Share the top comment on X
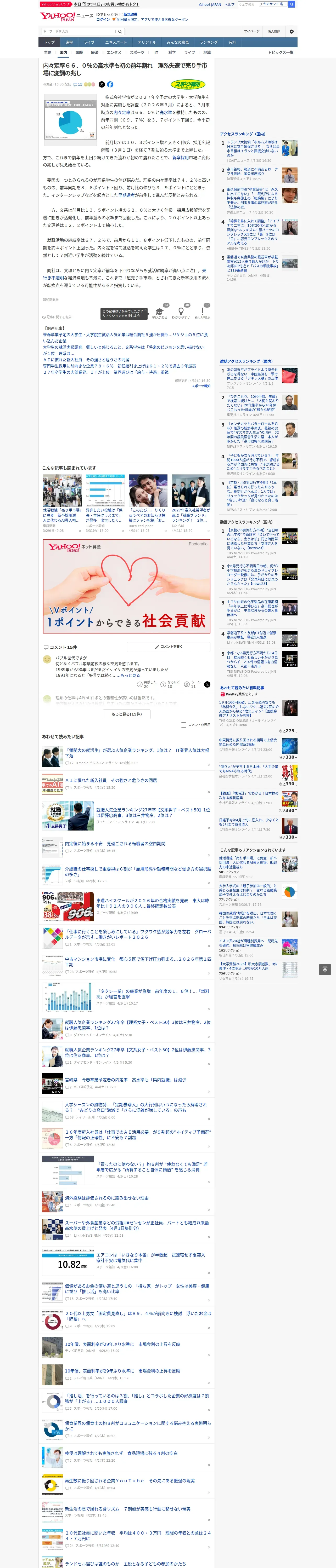The width and height of the screenshot is (336, 1568). [x=207, y=684]
